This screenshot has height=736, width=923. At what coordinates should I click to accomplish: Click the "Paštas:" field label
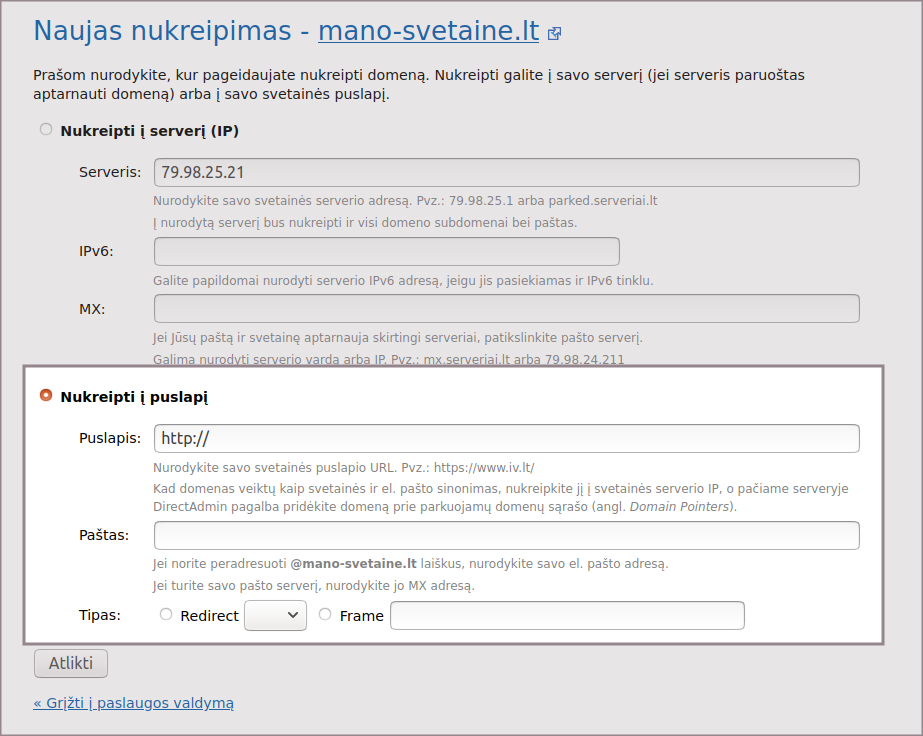104,535
